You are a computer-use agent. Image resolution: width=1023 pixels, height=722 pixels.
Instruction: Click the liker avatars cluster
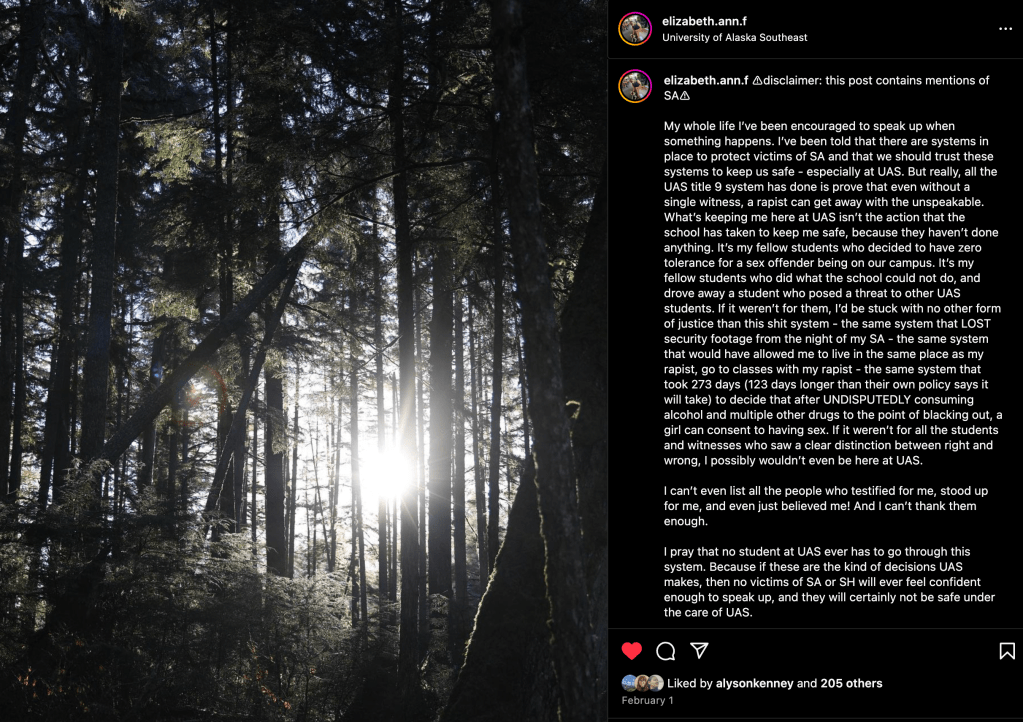click(x=642, y=683)
